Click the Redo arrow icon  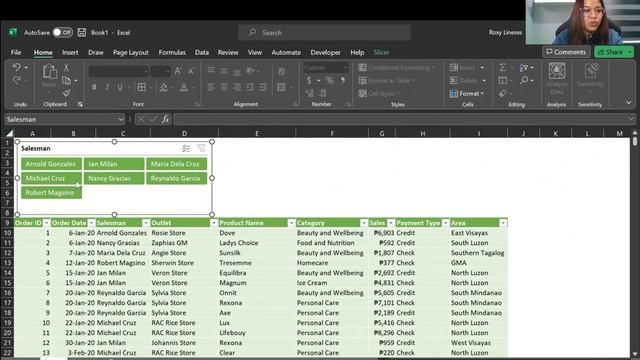tap(16, 80)
